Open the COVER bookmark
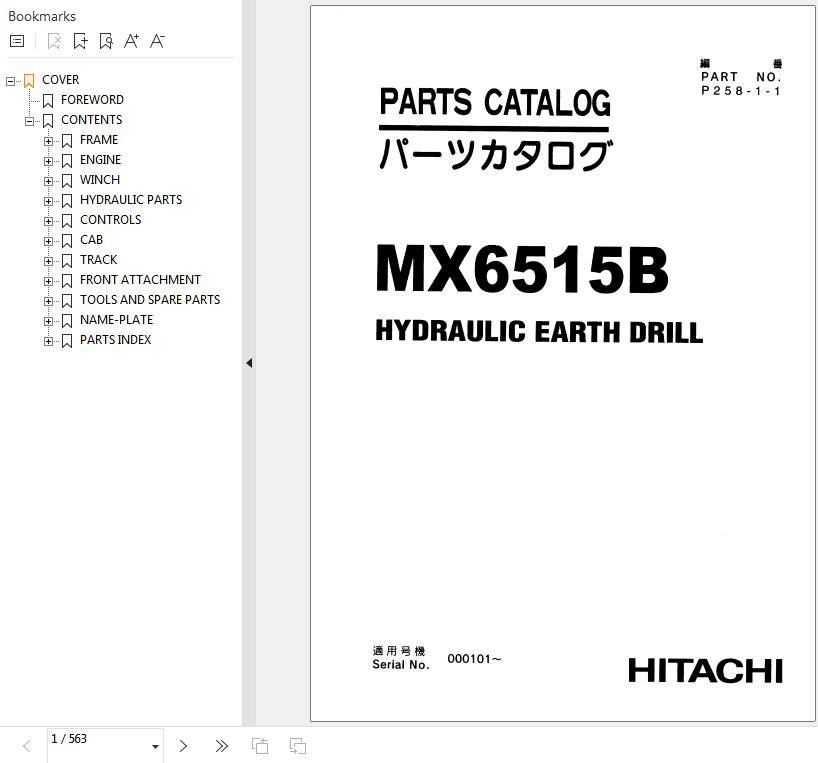This screenshot has height=763, width=818. (61, 80)
